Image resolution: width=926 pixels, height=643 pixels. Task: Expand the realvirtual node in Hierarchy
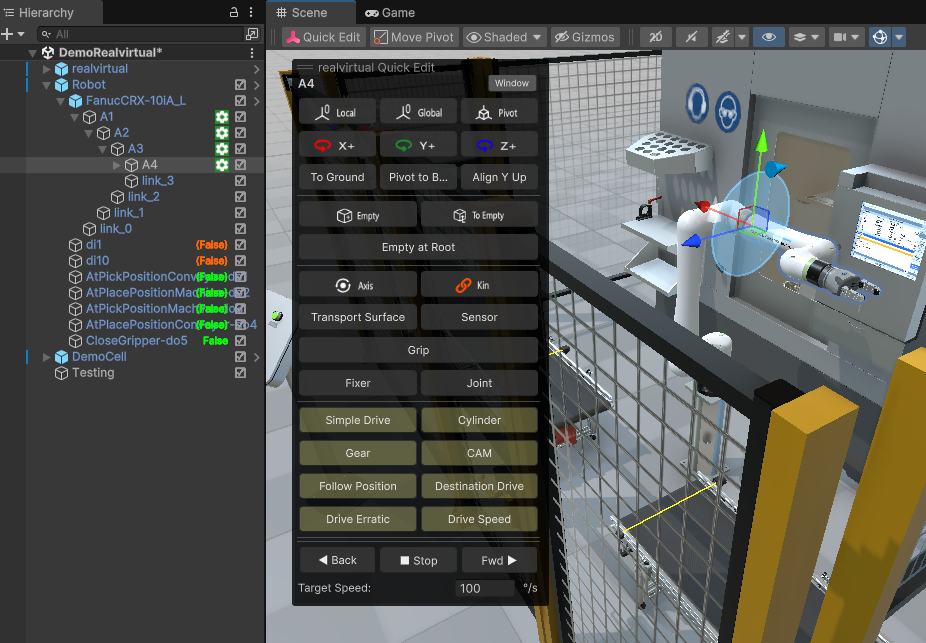[x=45, y=68]
